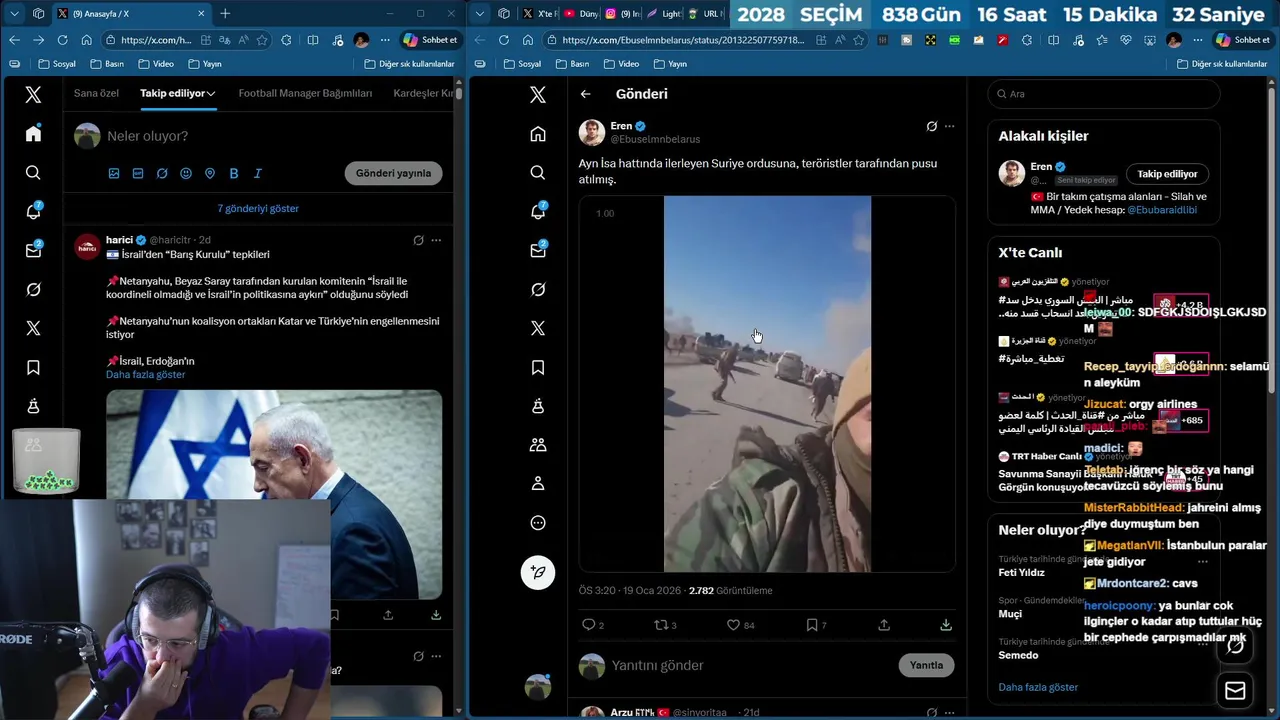1280x720 pixels.
Task: Add a GIF in the post composer
Action: (138, 173)
